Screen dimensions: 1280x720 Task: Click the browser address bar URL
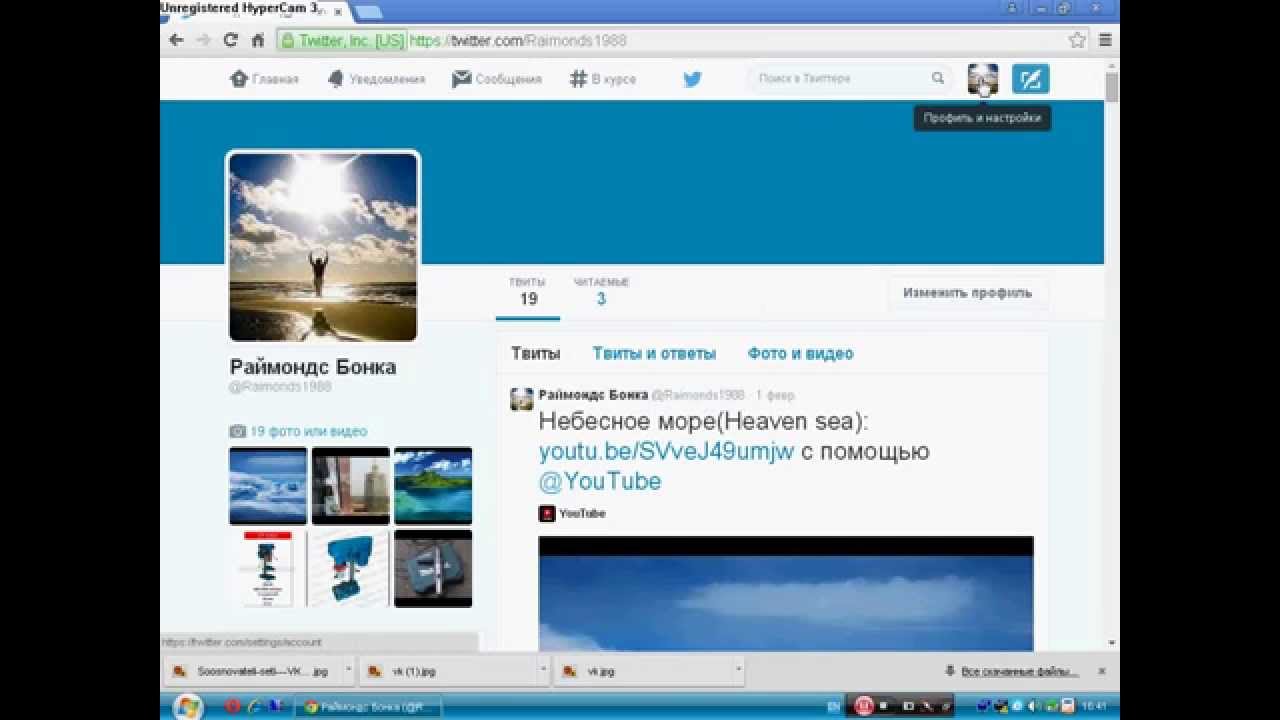click(x=518, y=41)
